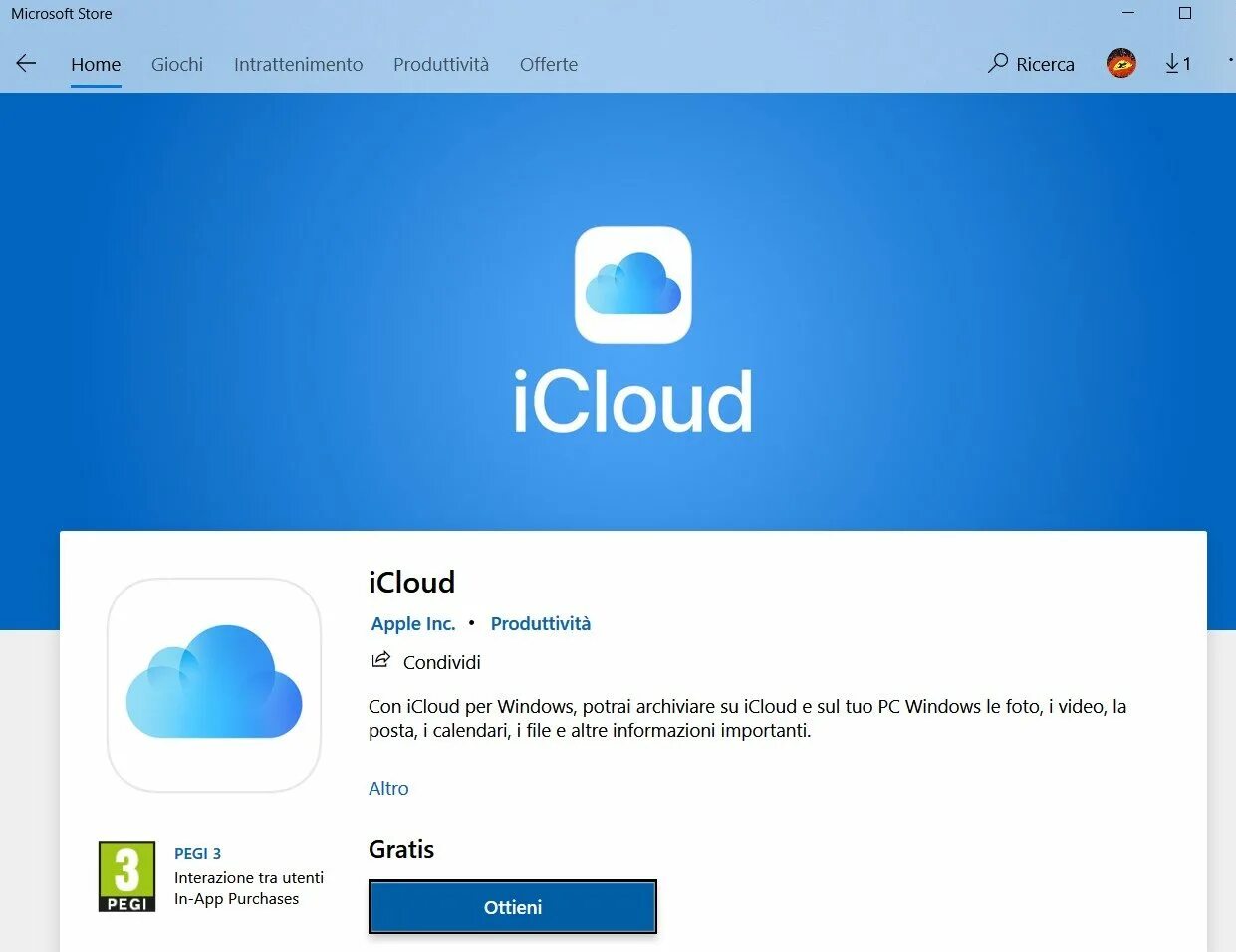Click the Condividi share icon
Screen dimensions: 1236x952
pyautogui.click(x=381, y=659)
